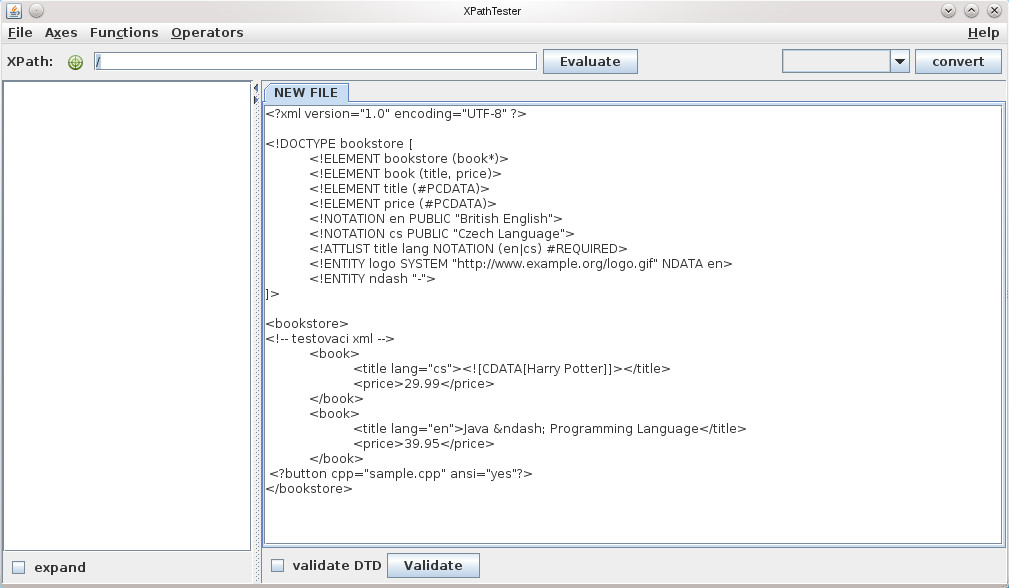This screenshot has width=1009, height=588.
Task: Open the File menu
Action: point(20,33)
